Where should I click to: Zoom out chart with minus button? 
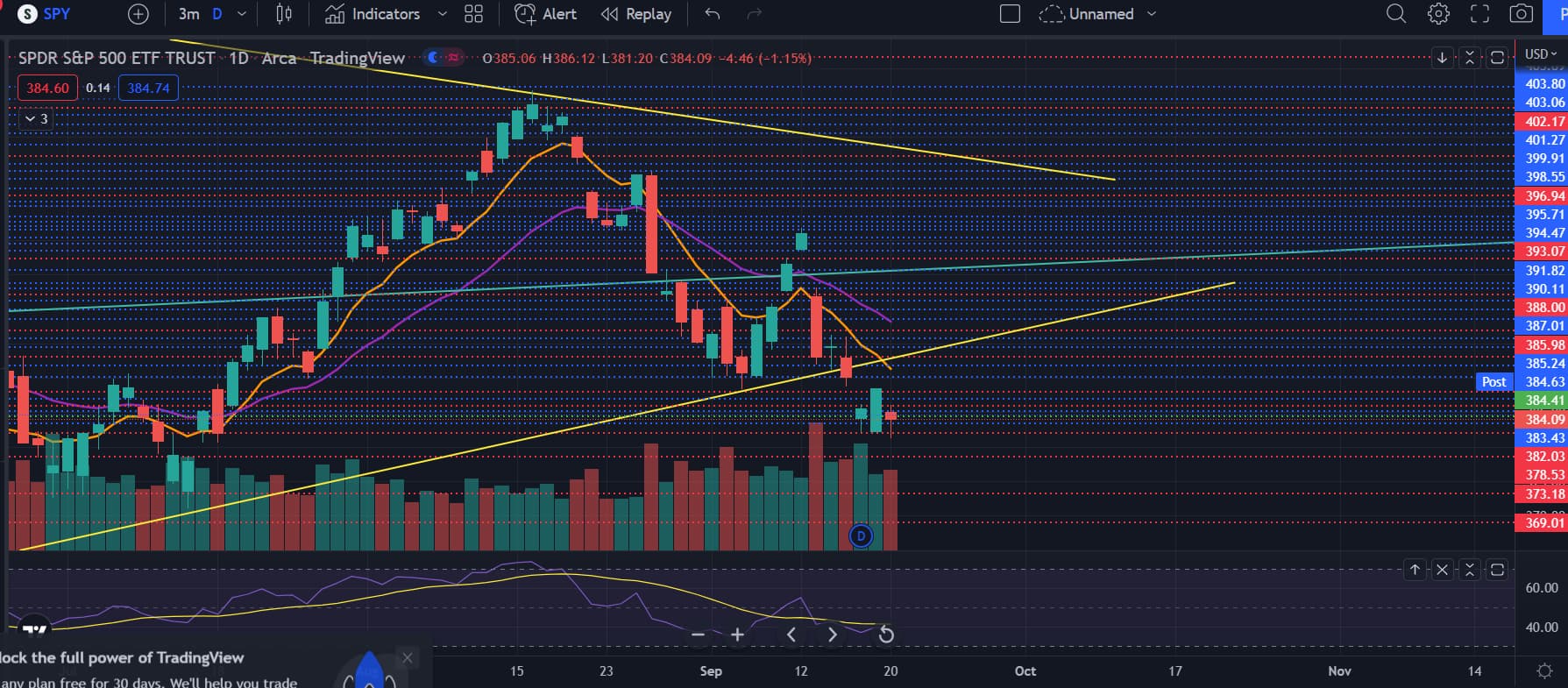[x=698, y=635]
